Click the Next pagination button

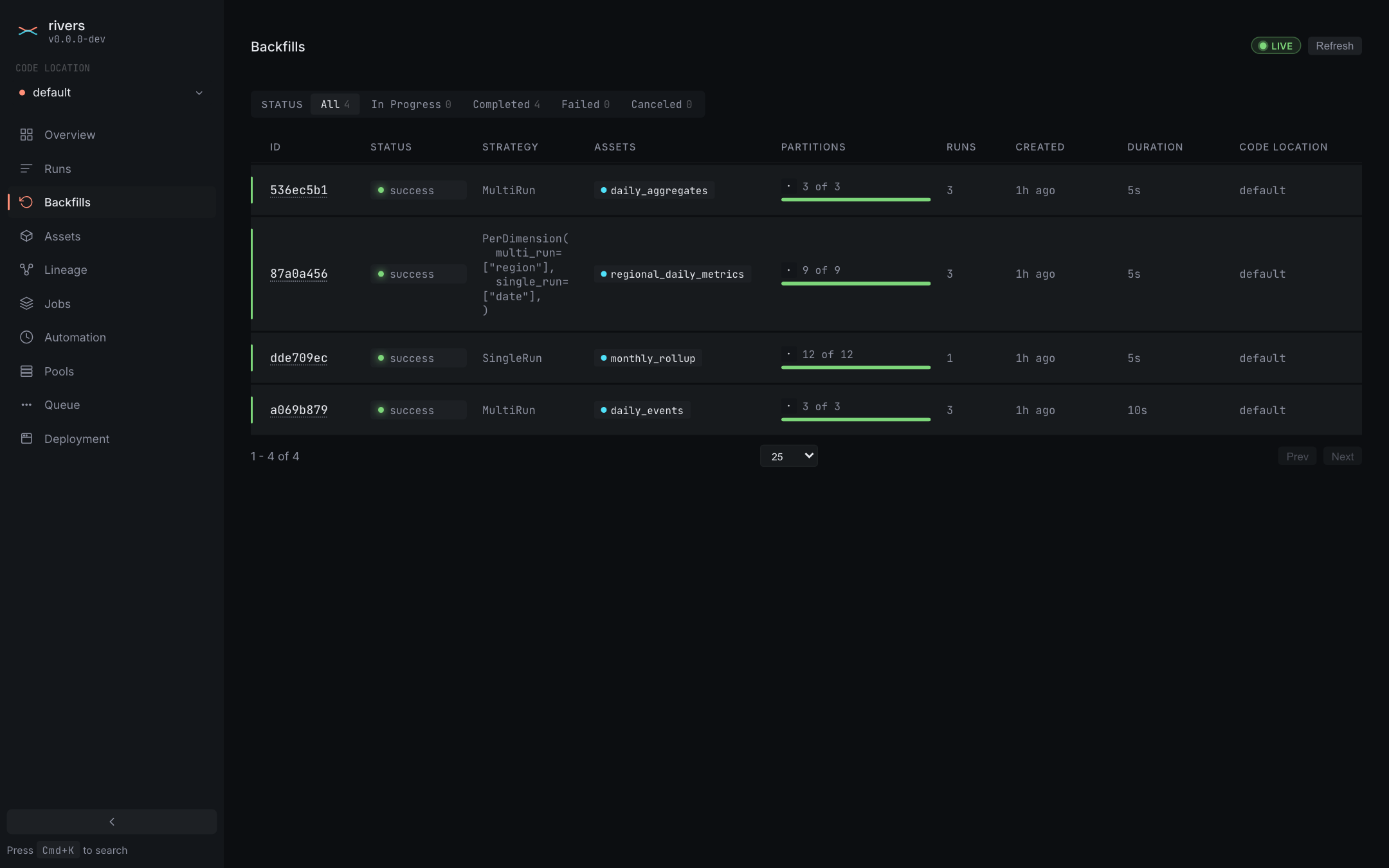[x=1342, y=457]
